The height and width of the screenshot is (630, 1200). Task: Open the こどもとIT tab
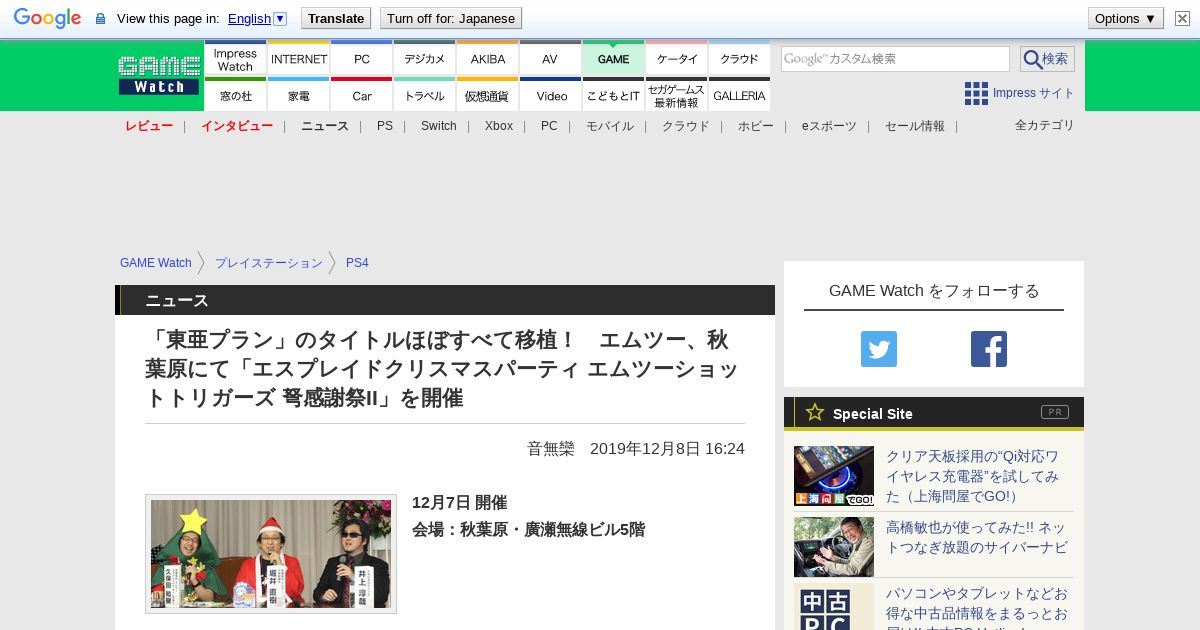click(x=613, y=95)
